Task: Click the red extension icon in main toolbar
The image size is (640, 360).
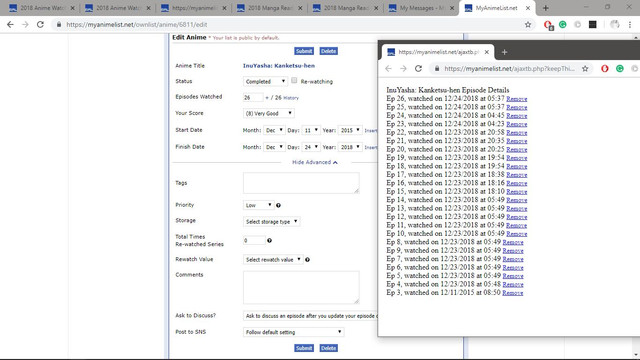Action: pos(548,25)
